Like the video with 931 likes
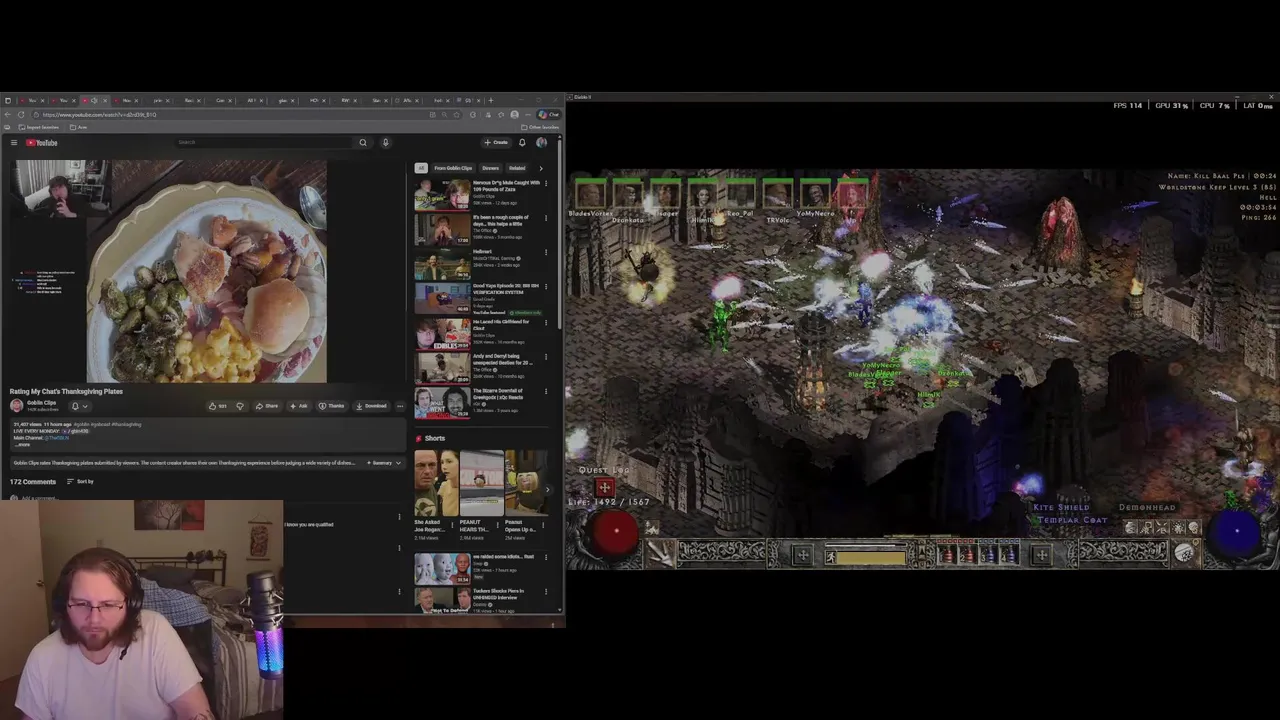Image resolution: width=1280 pixels, height=720 pixels. click(x=217, y=406)
